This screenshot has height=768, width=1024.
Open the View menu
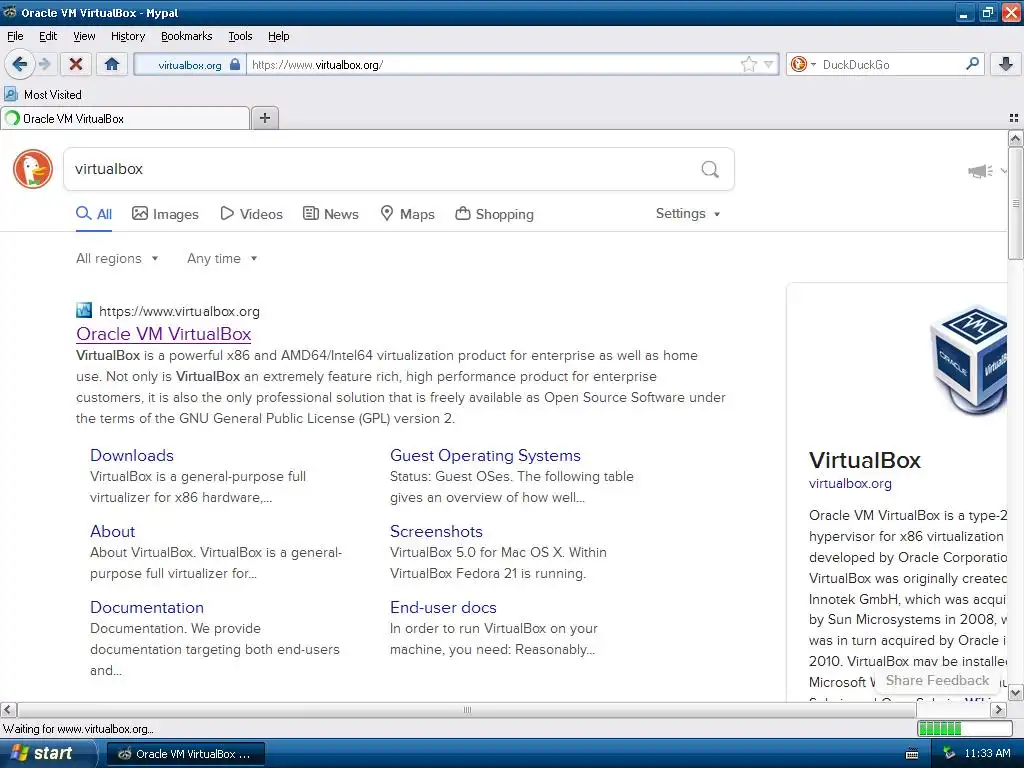point(84,36)
